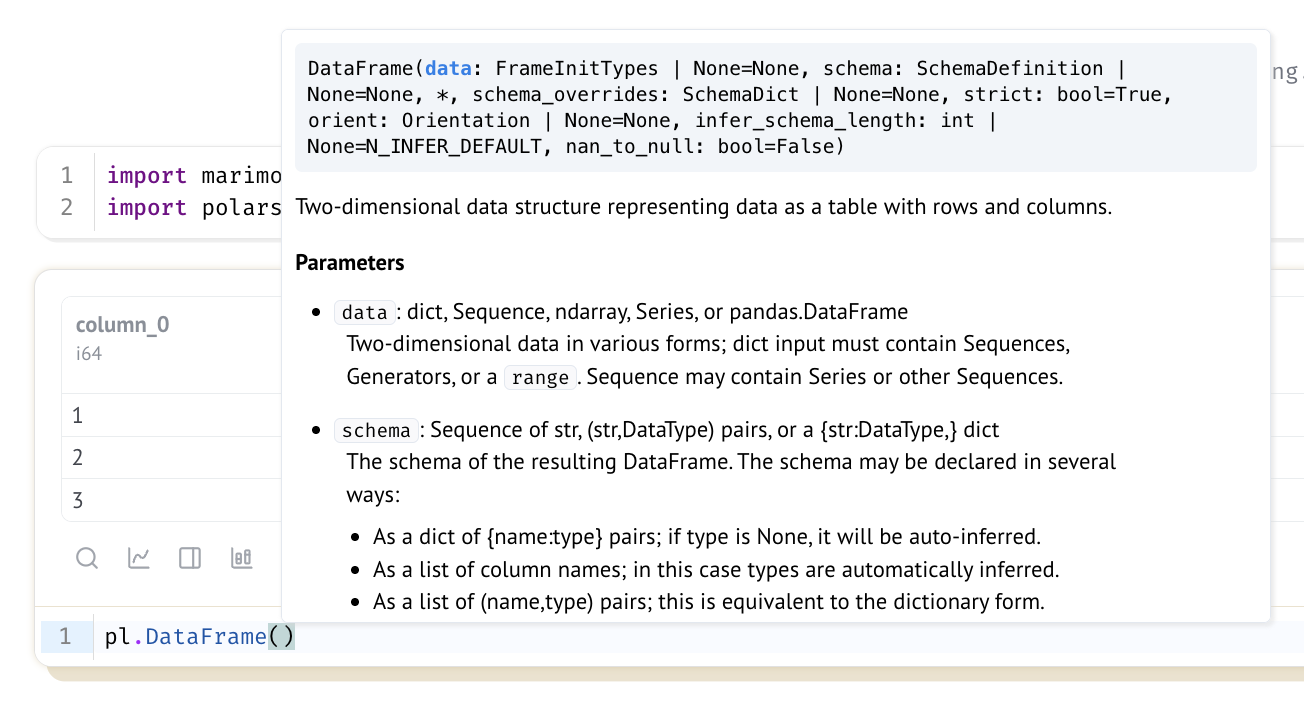Click the schema parameter name in the list
The image size is (1304, 726).
tap(376, 431)
